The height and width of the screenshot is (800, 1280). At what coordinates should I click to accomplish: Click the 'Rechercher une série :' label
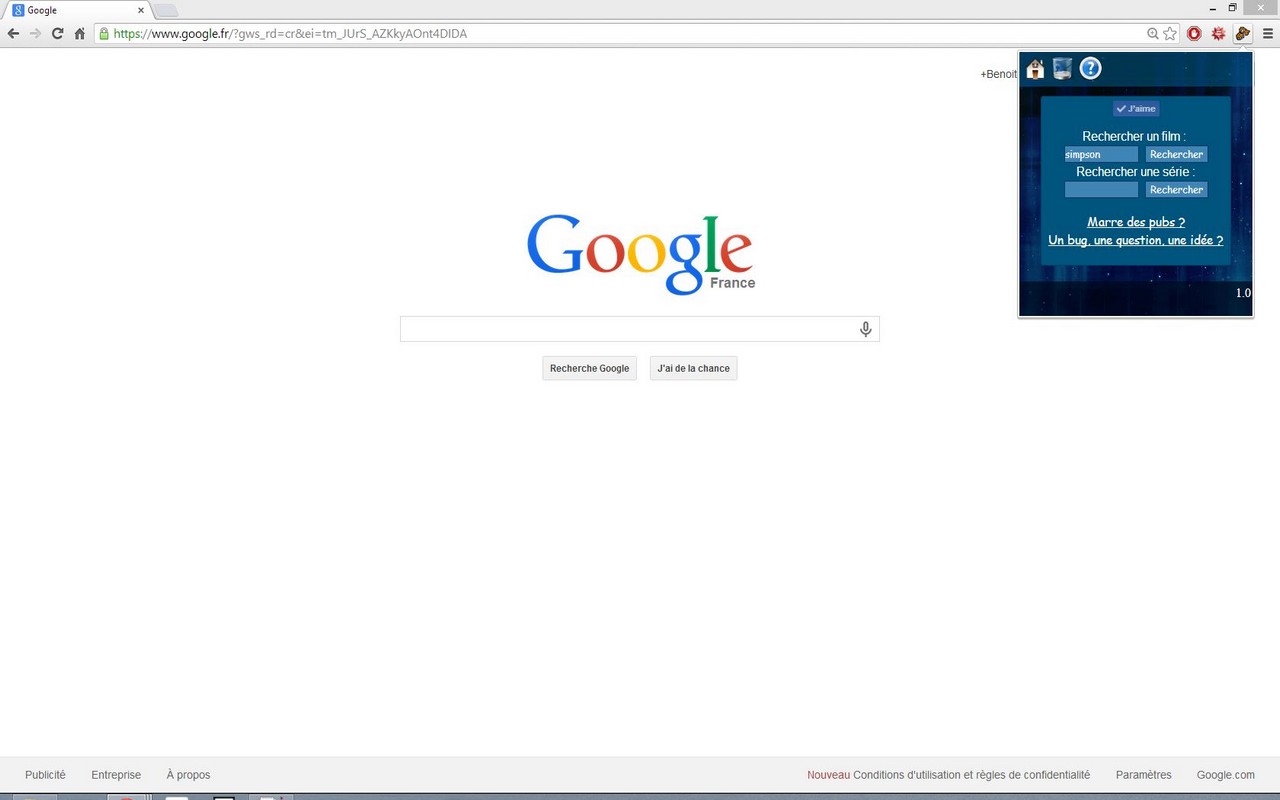point(1135,172)
